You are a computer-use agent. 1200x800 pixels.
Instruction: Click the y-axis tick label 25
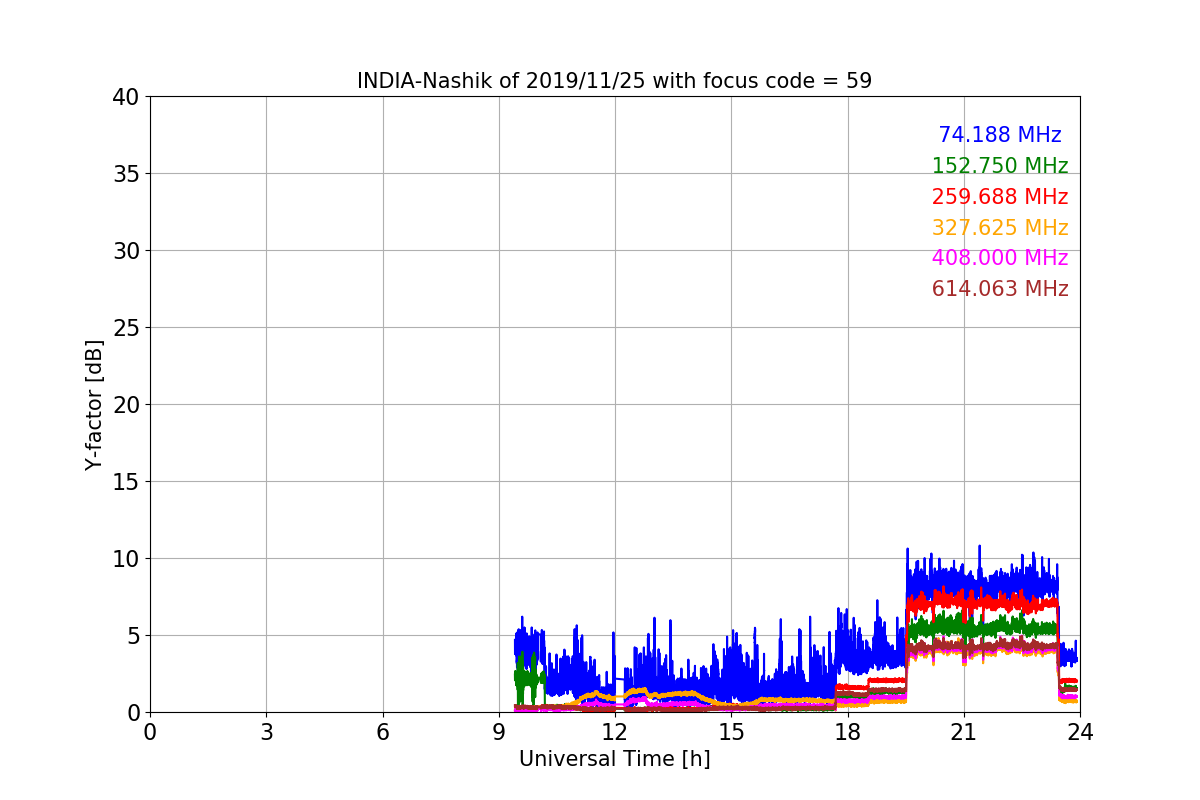pyautogui.click(x=126, y=328)
